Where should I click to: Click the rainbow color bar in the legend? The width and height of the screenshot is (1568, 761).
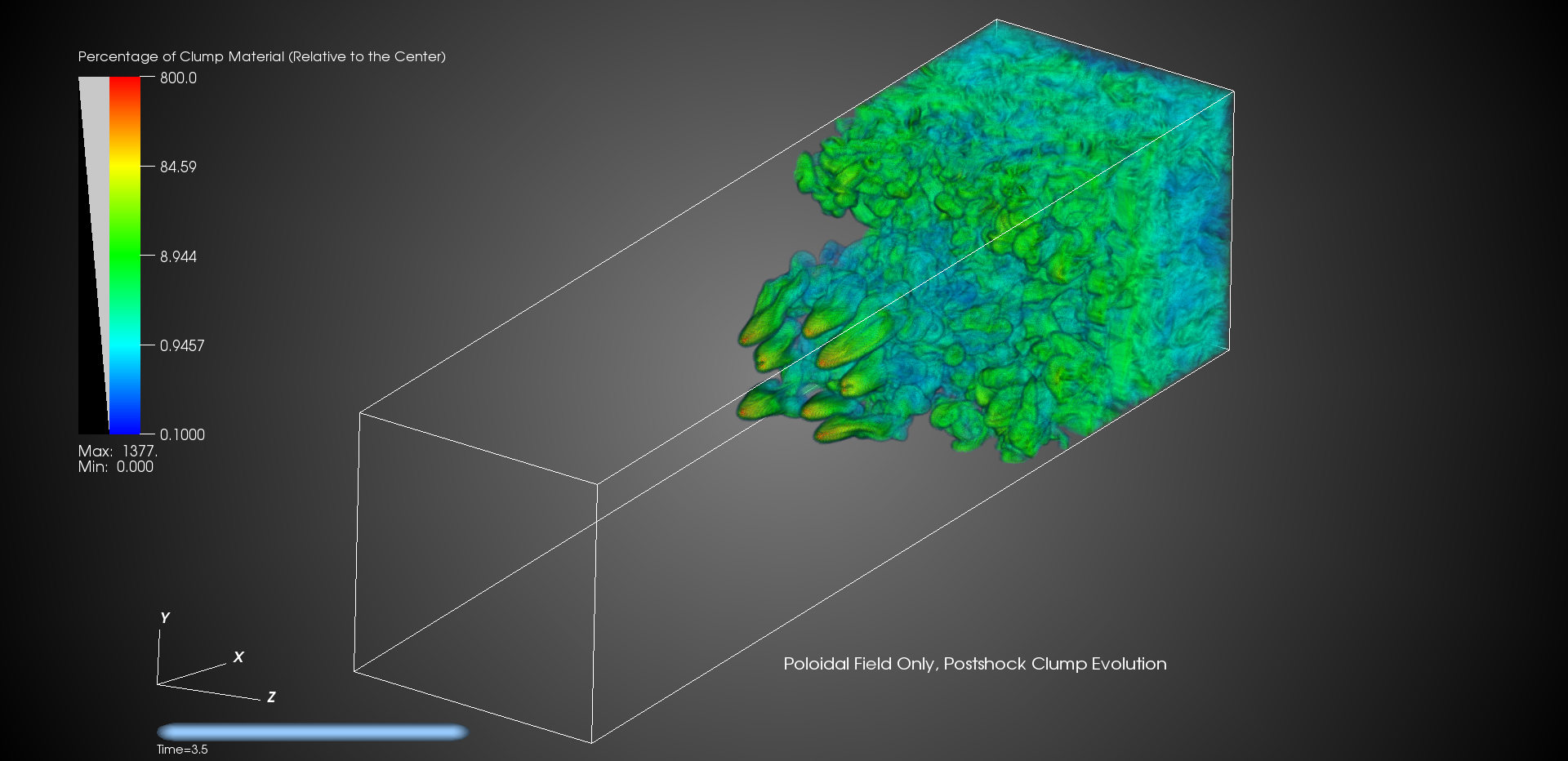click(x=125, y=256)
